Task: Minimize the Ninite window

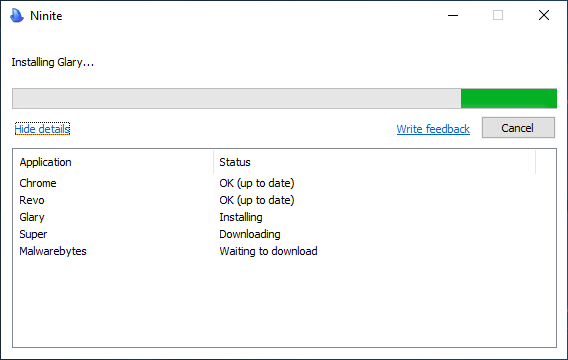Action: [x=453, y=15]
